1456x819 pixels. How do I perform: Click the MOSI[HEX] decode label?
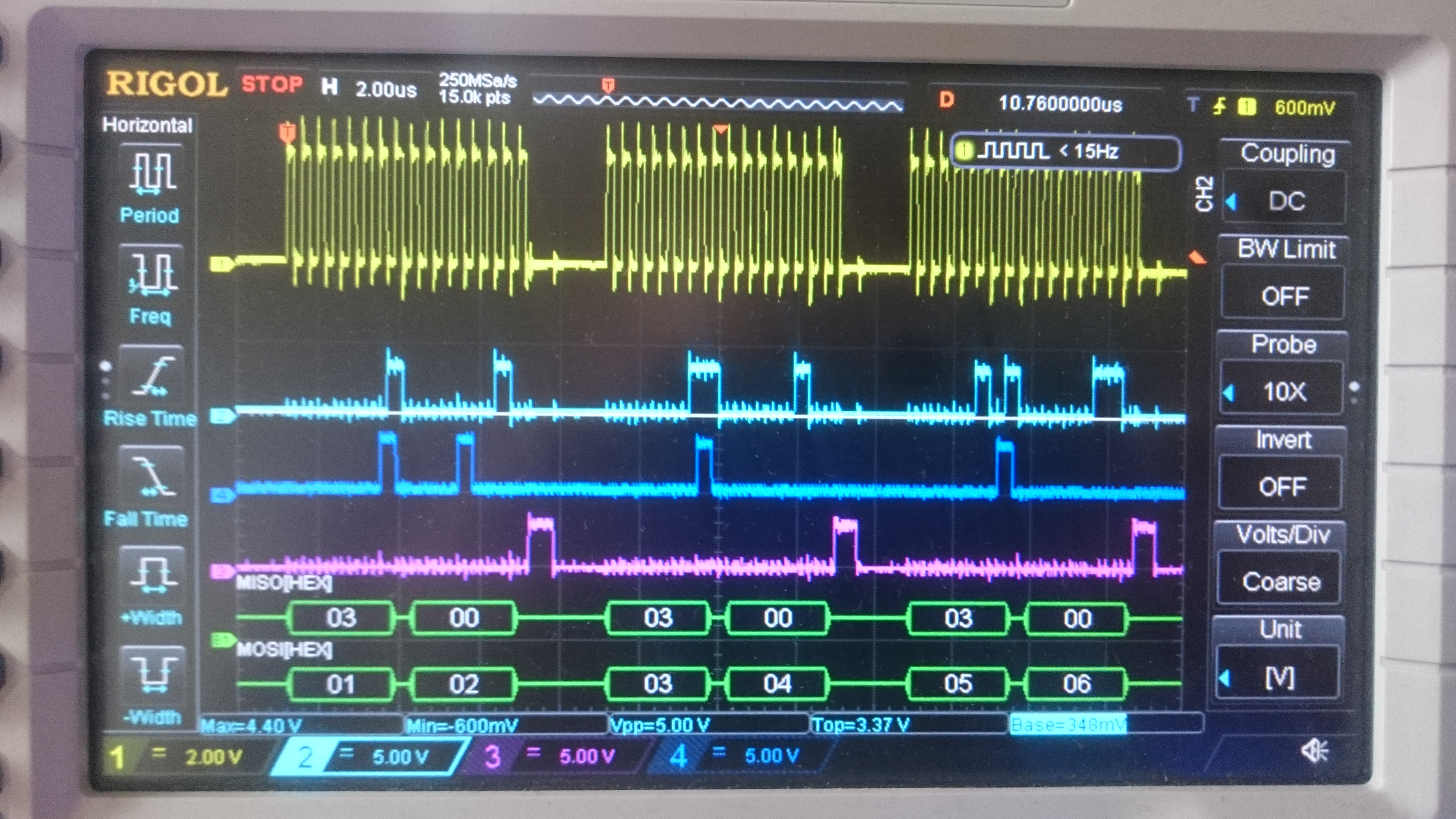click(284, 650)
